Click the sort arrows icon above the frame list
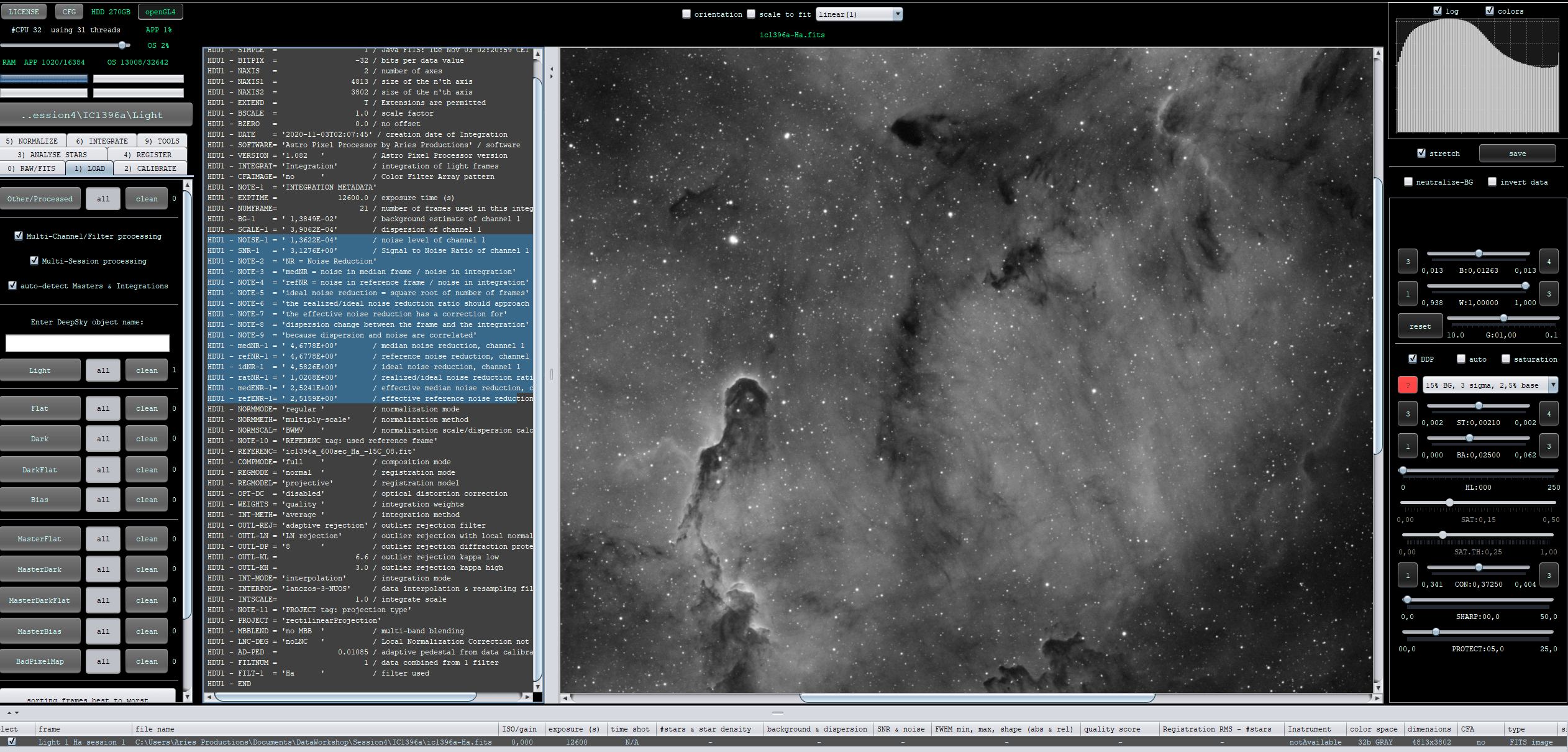The width and height of the screenshot is (1568, 752). point(12,713)
